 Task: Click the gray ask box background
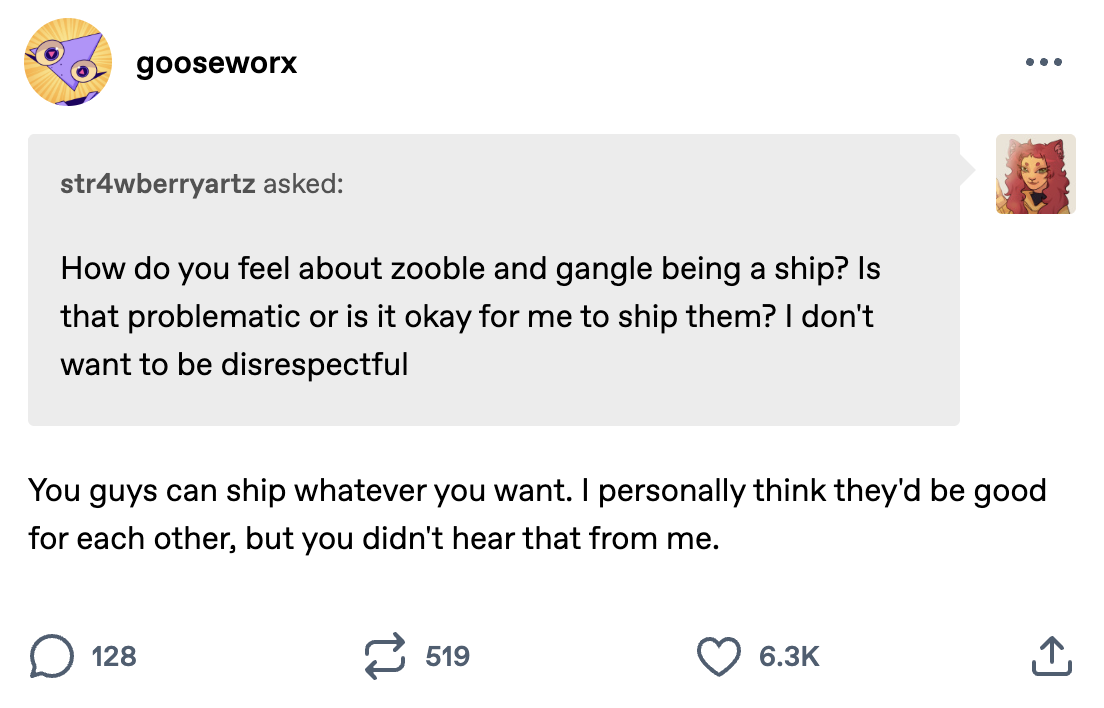pyautogui.click(x=494, y=279)
